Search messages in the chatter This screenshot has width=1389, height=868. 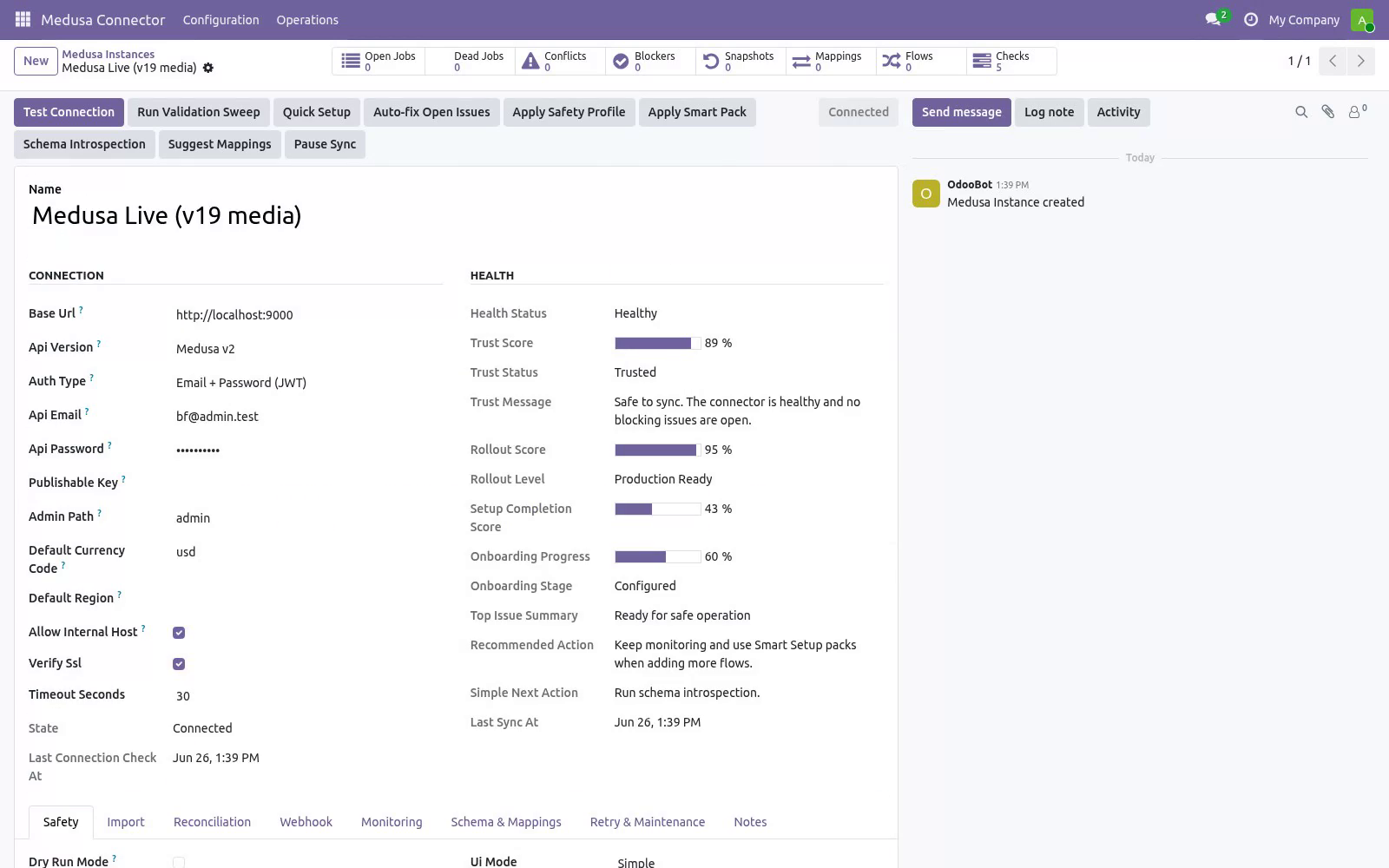[1301, 112]
